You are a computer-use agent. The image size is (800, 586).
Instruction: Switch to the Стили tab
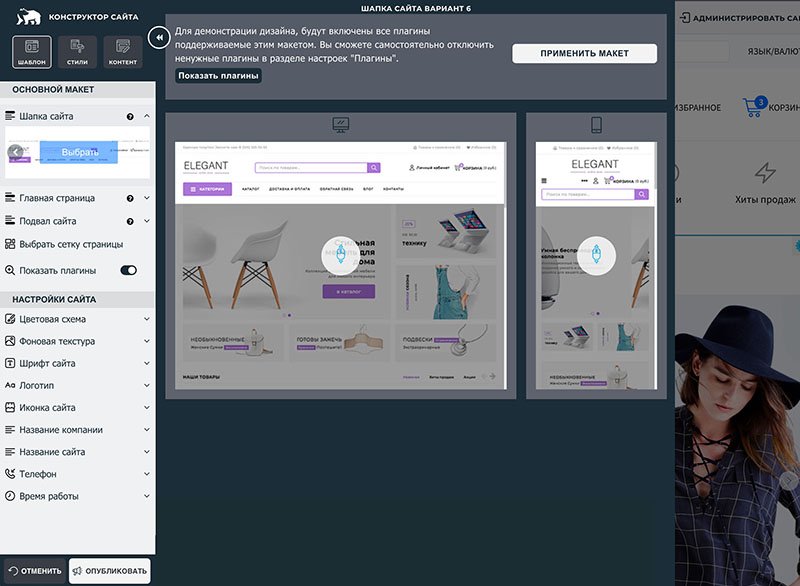click(77, 52)
